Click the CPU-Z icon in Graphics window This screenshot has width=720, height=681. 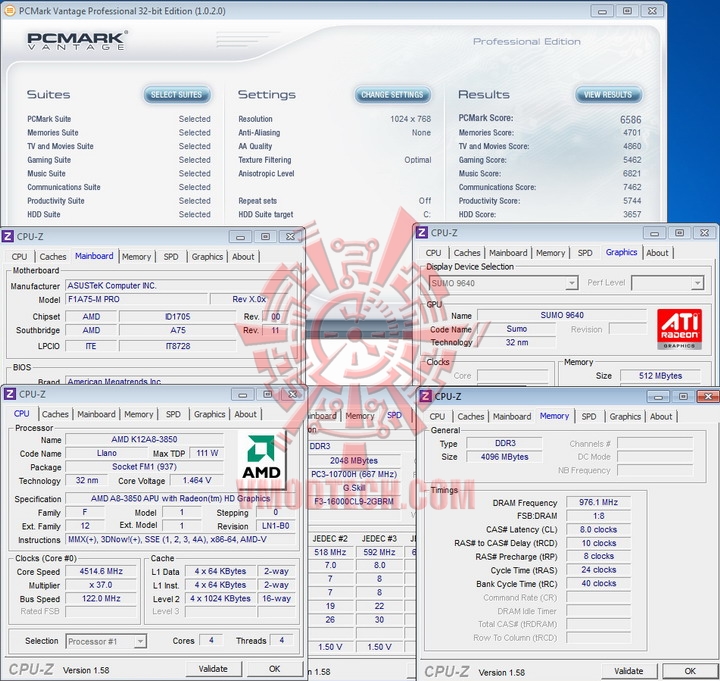[x=422, y=233]
